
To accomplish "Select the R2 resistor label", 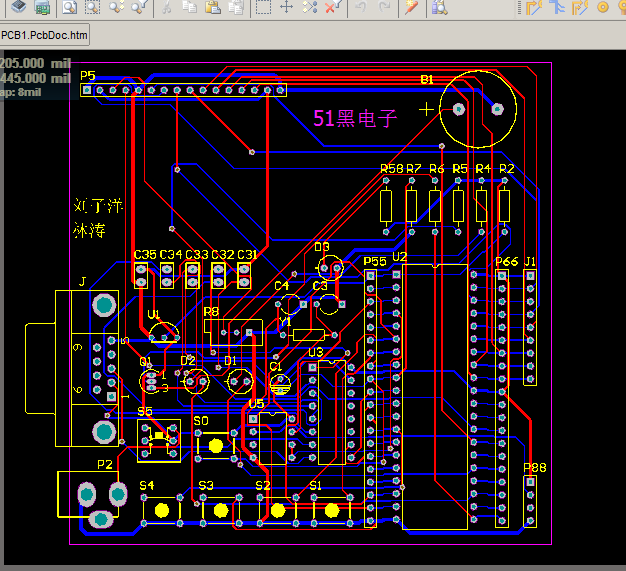I will click(x=507, y=169).
